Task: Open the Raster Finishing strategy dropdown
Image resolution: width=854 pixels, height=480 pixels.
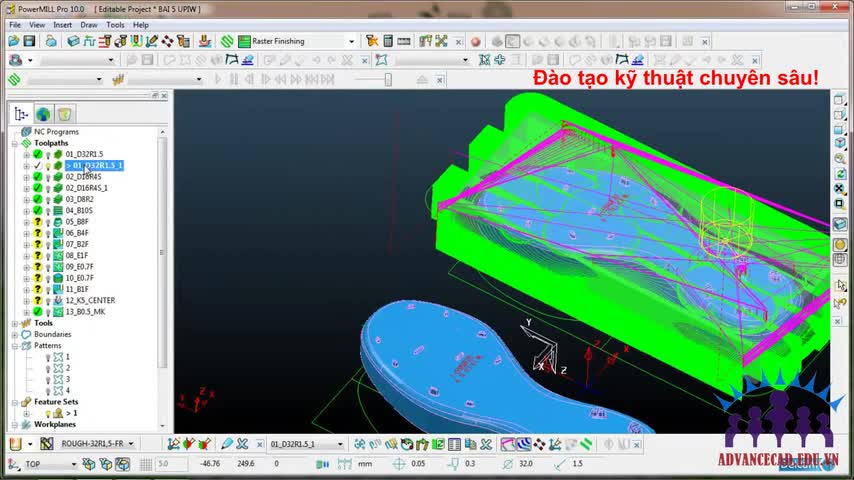Action: coord(351,41)
